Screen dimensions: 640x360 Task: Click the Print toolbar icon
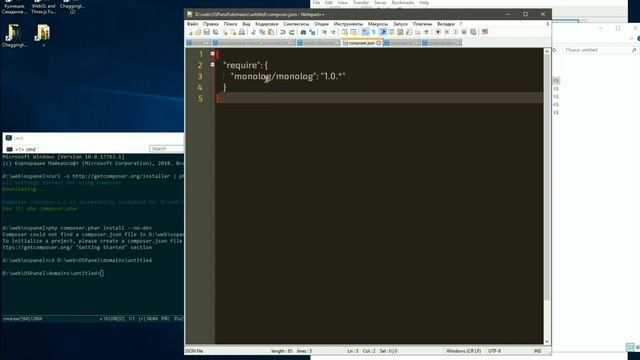242,32
